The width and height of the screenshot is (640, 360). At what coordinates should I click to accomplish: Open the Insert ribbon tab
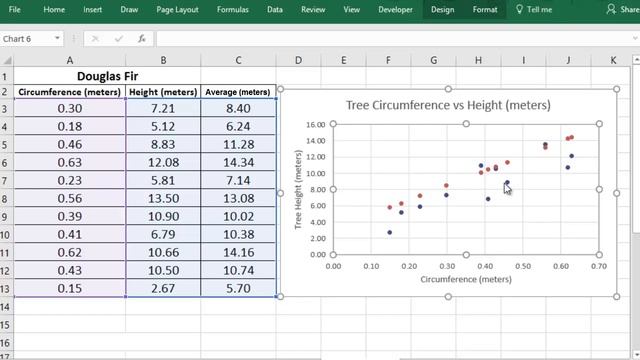(92, 9)
